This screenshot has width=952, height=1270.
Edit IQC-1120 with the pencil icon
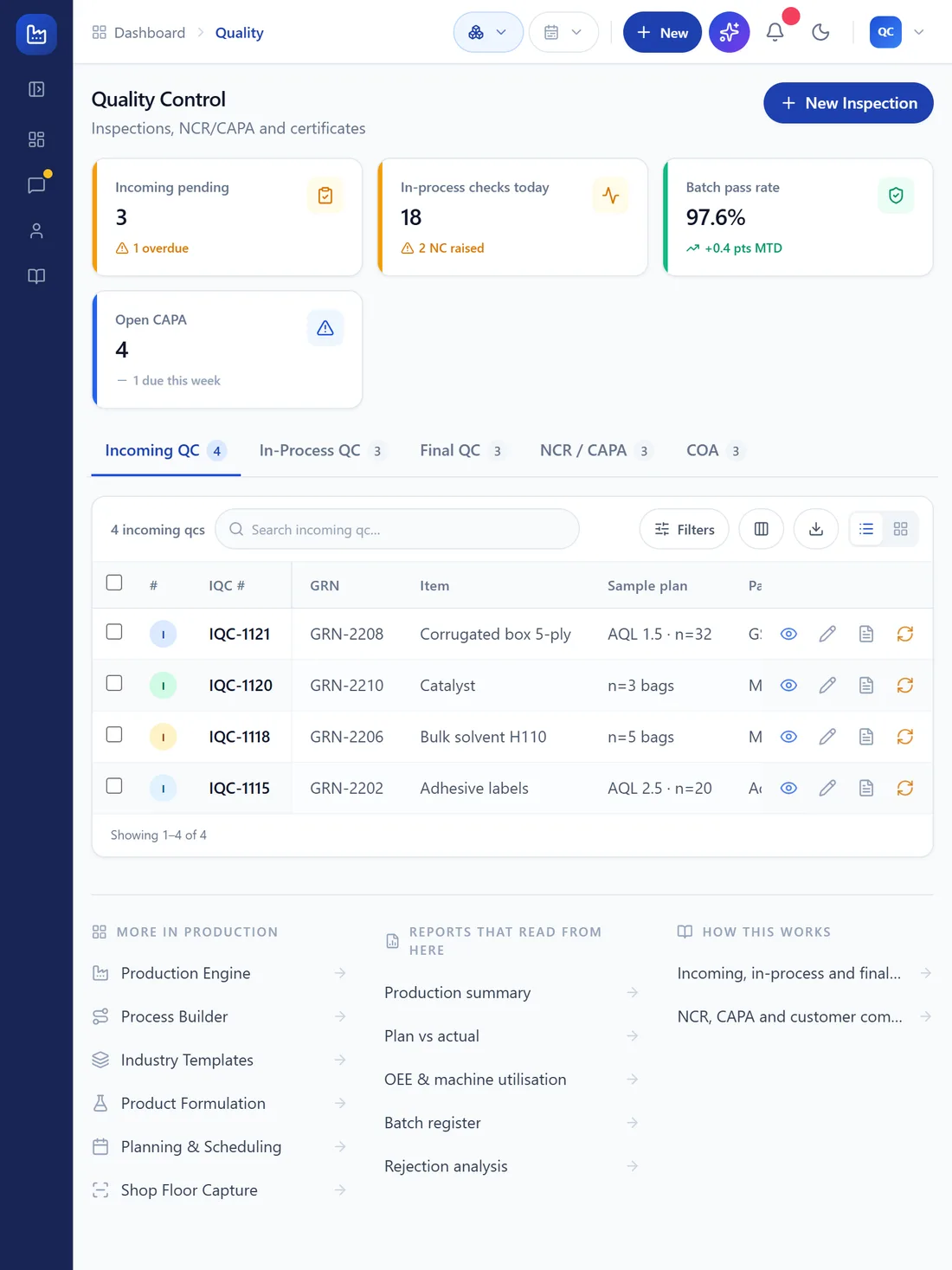click(827, 686)
